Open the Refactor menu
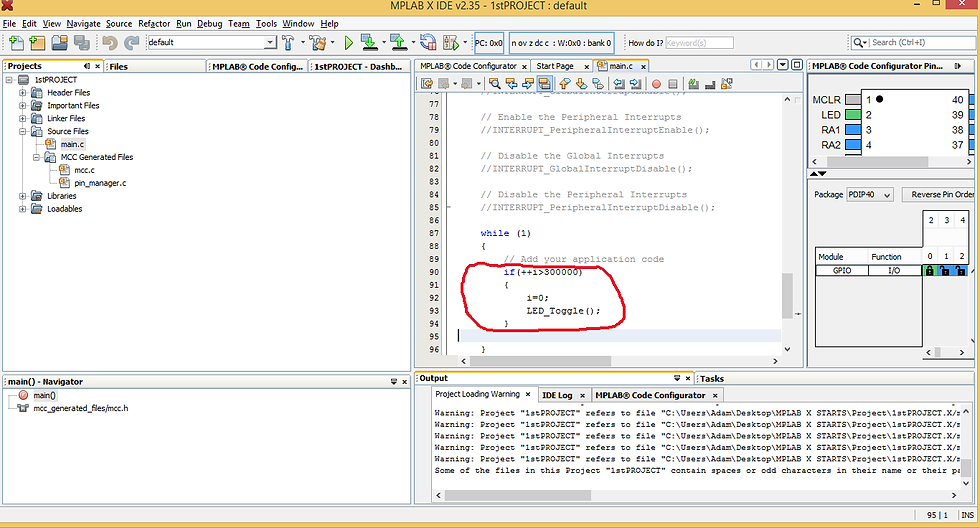 (154, 24)
